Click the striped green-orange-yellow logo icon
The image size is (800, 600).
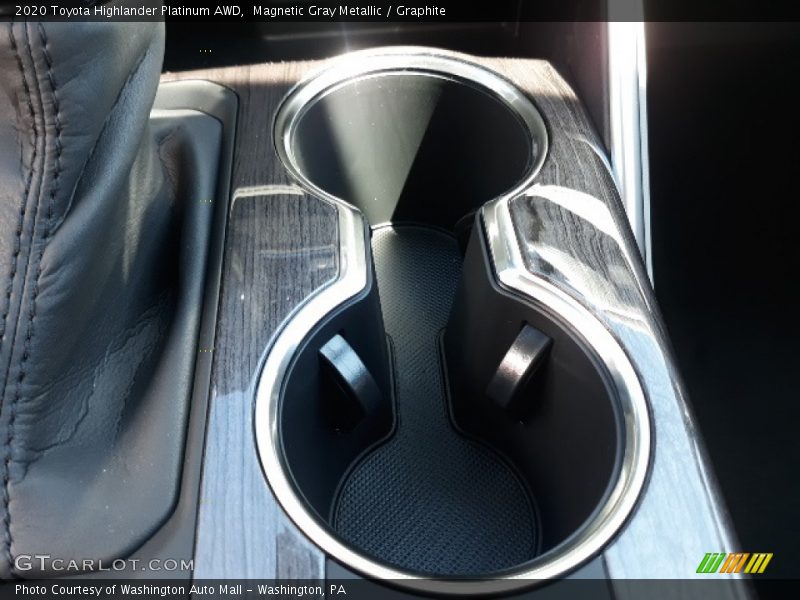pos(734,563)
